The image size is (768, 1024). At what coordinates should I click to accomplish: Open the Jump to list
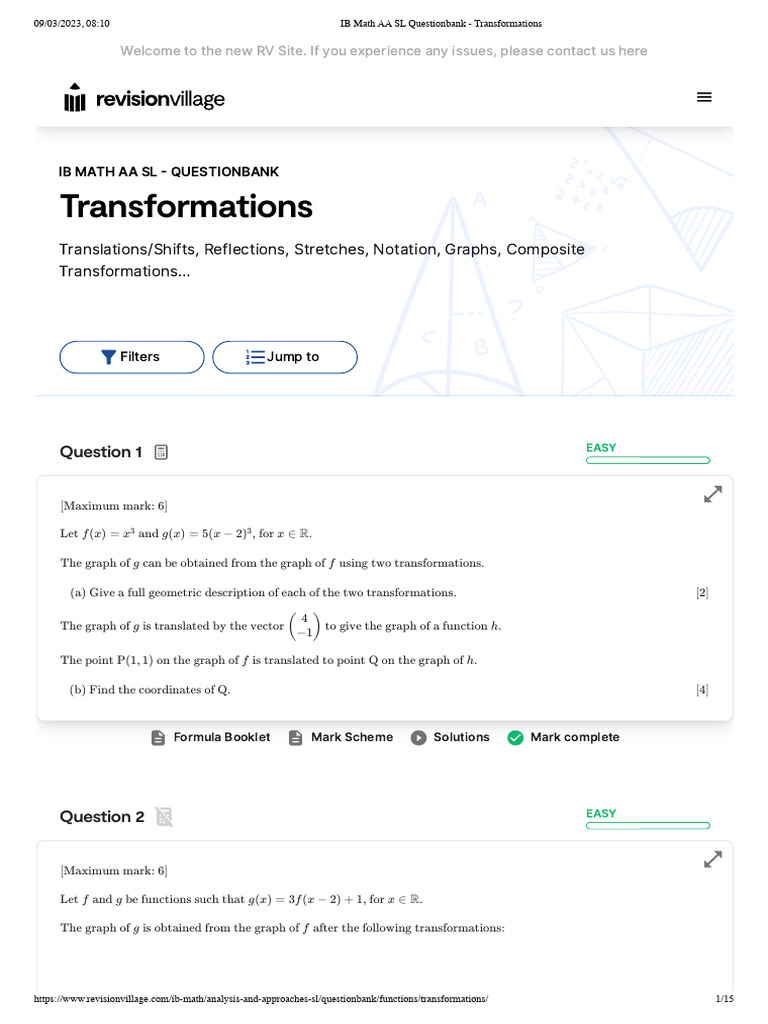pyautogui.click(x=284, y=357)
